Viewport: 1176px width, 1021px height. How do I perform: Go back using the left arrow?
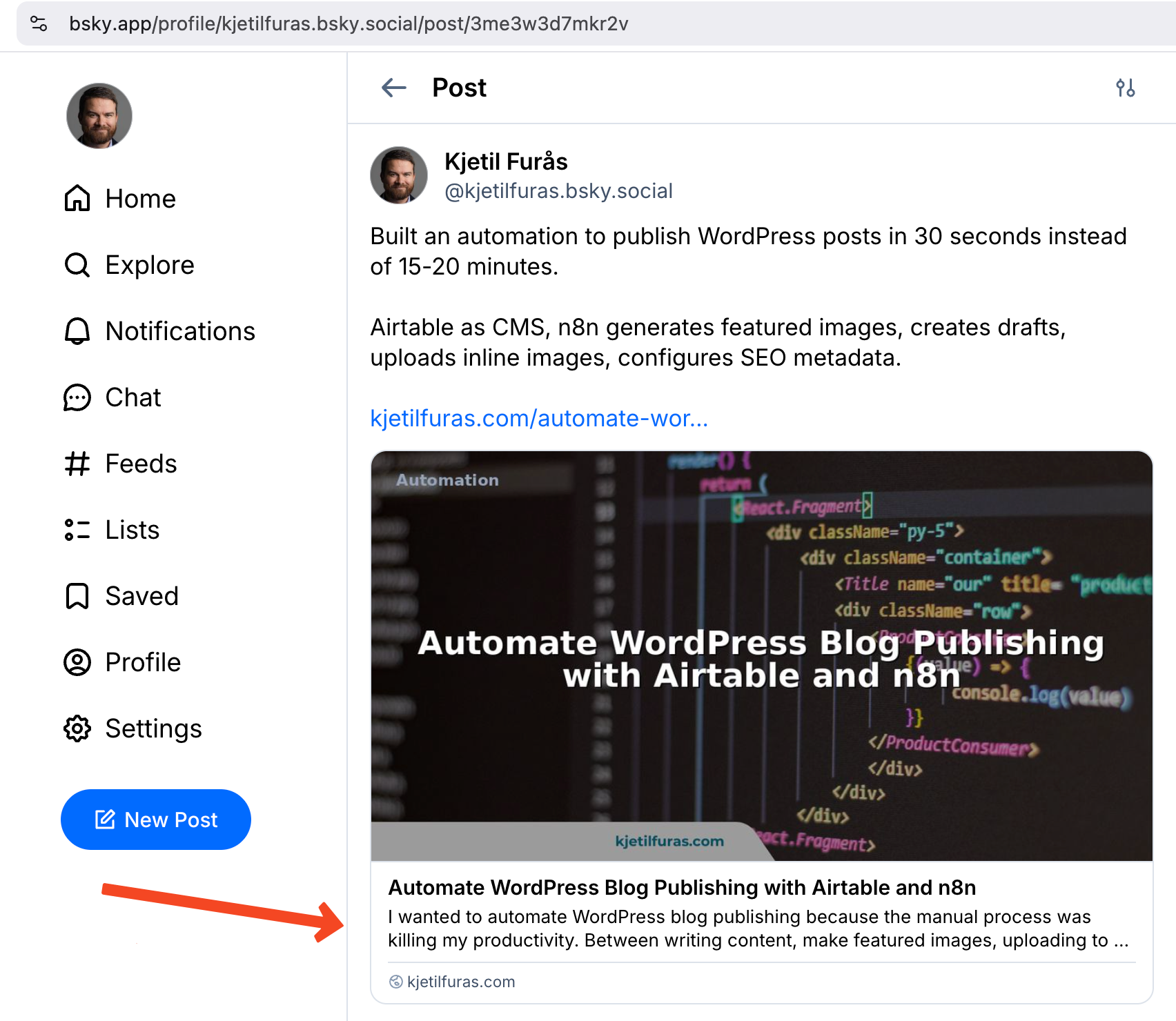(394, 88)
